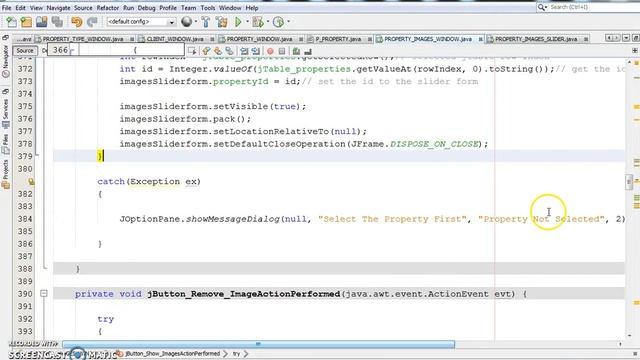
Task: Click the Profile Project icon
Action: coord(278,22)
